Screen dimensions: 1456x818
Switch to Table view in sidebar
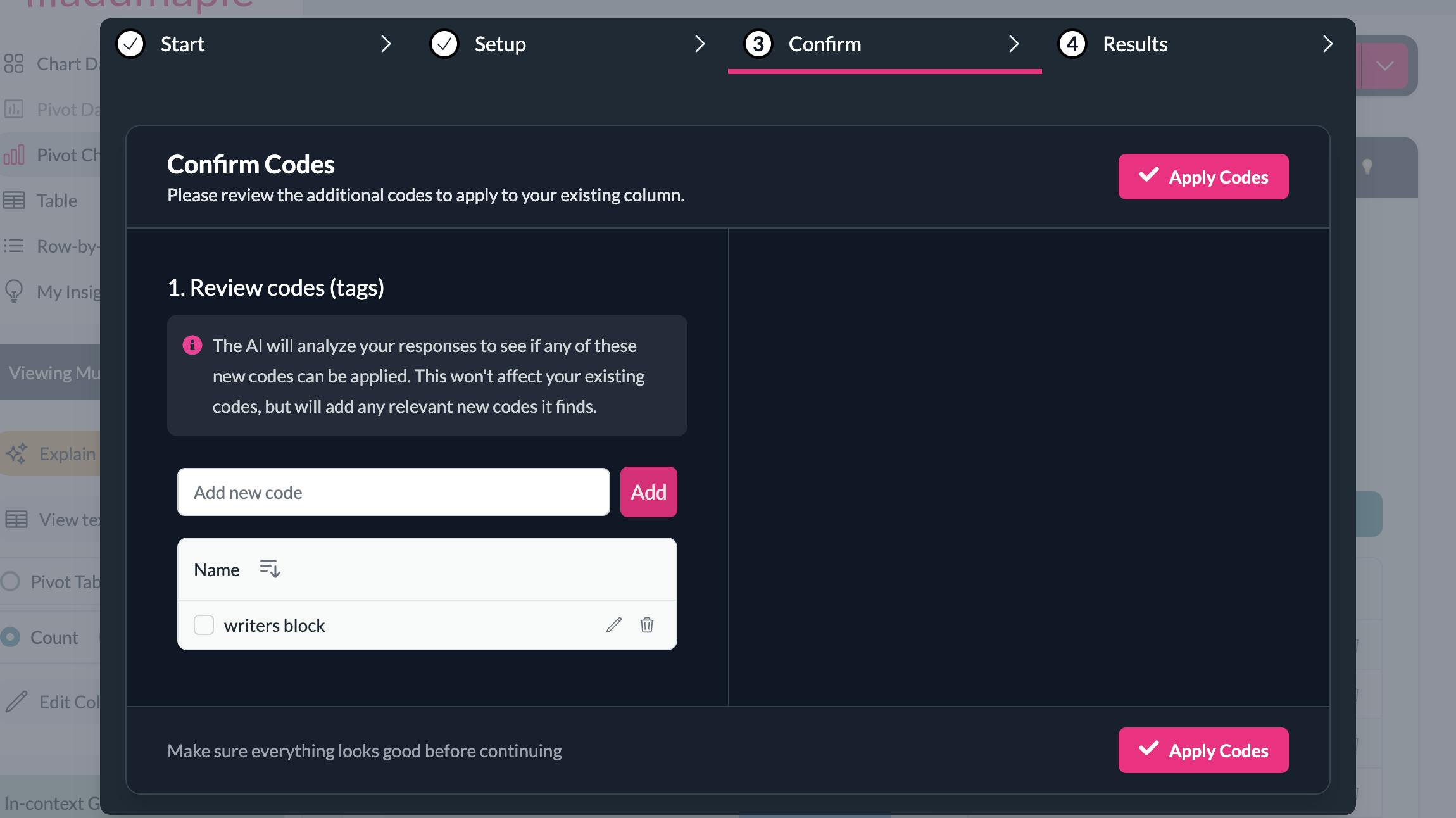point(15,200)
